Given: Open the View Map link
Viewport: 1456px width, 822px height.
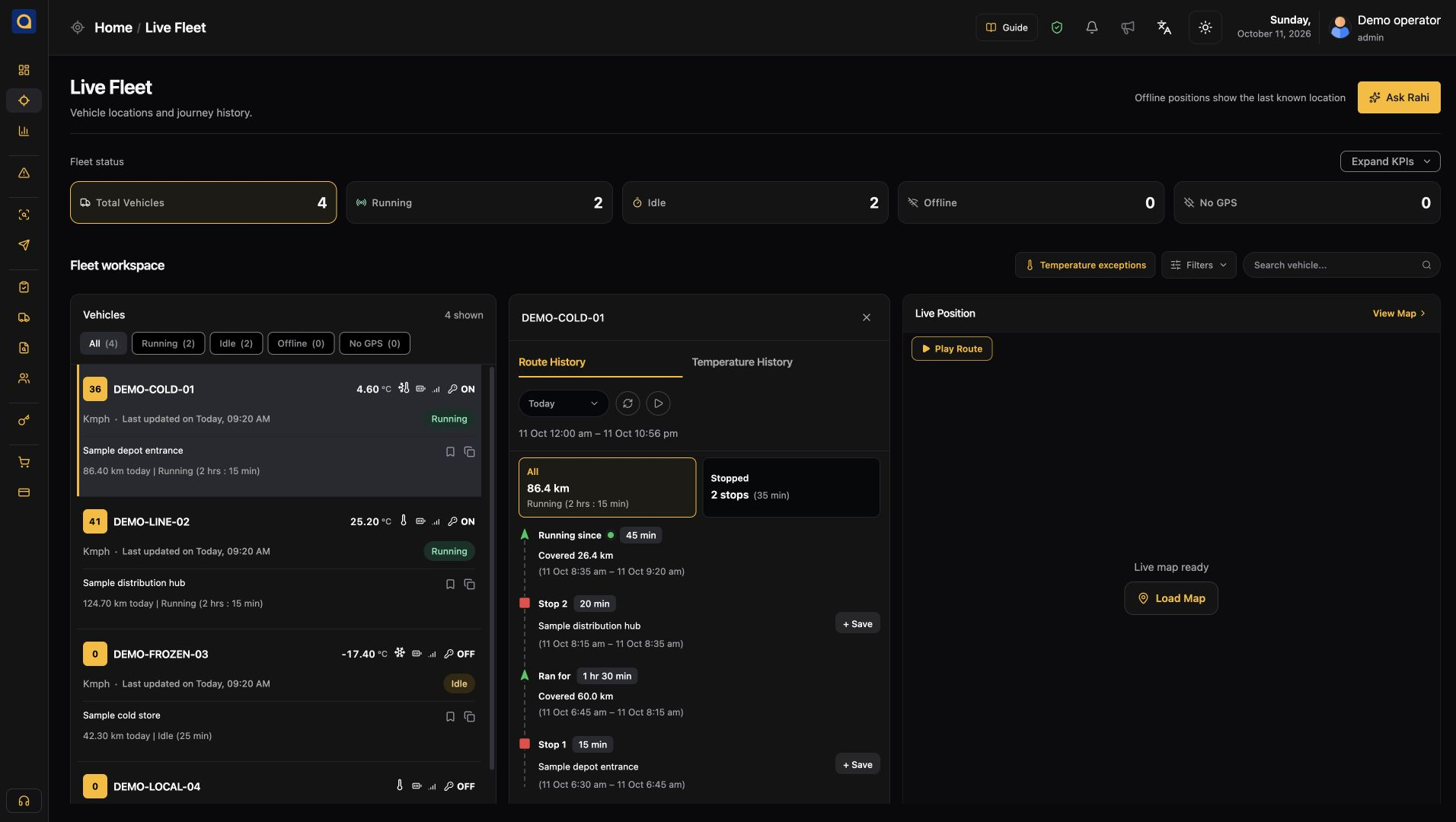Looking at the screenshot, I should click(x=1399, y=314).
